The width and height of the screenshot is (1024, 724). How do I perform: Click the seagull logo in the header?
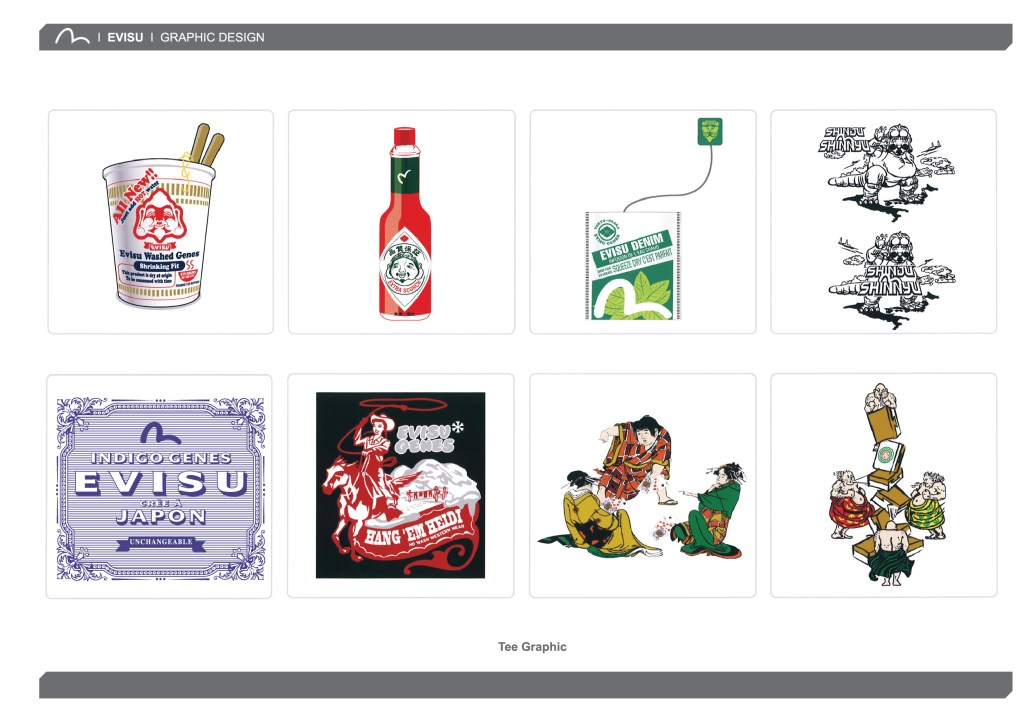point(72,37)
